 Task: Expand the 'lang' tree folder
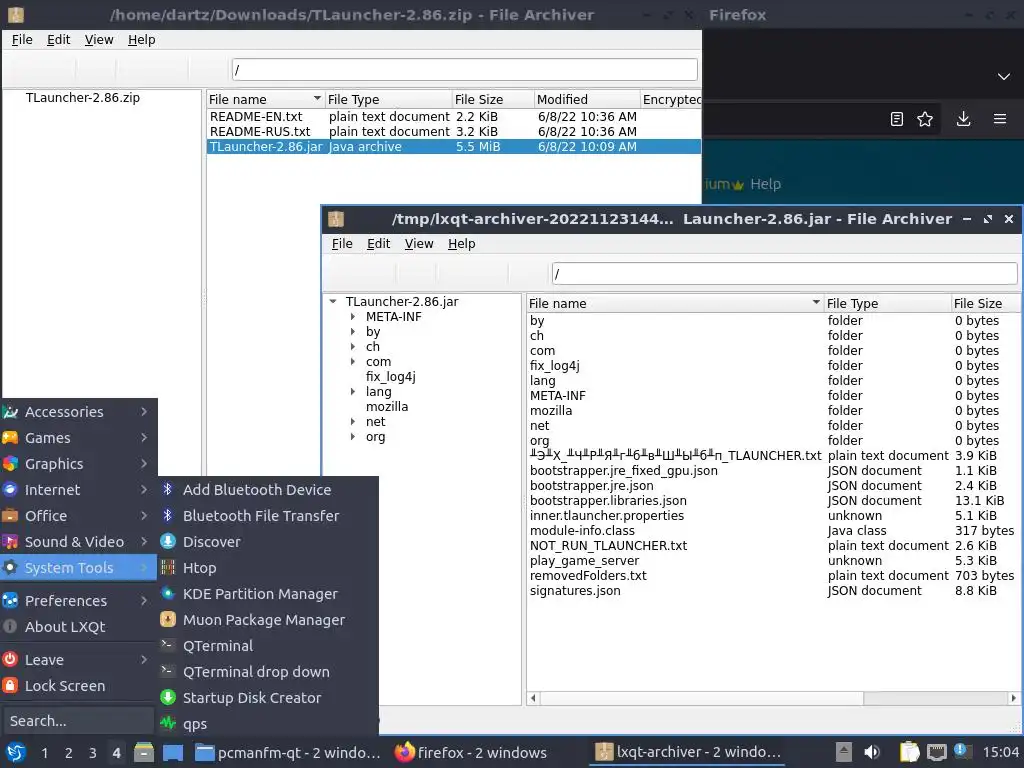(353, 392)
